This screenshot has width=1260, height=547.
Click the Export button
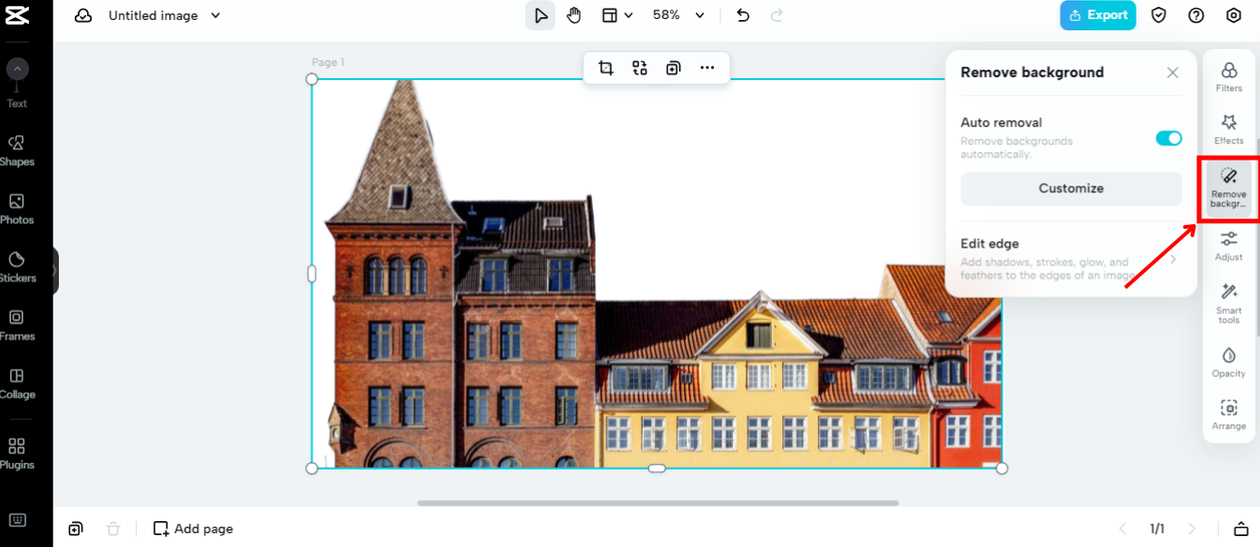coord(1098,15)
